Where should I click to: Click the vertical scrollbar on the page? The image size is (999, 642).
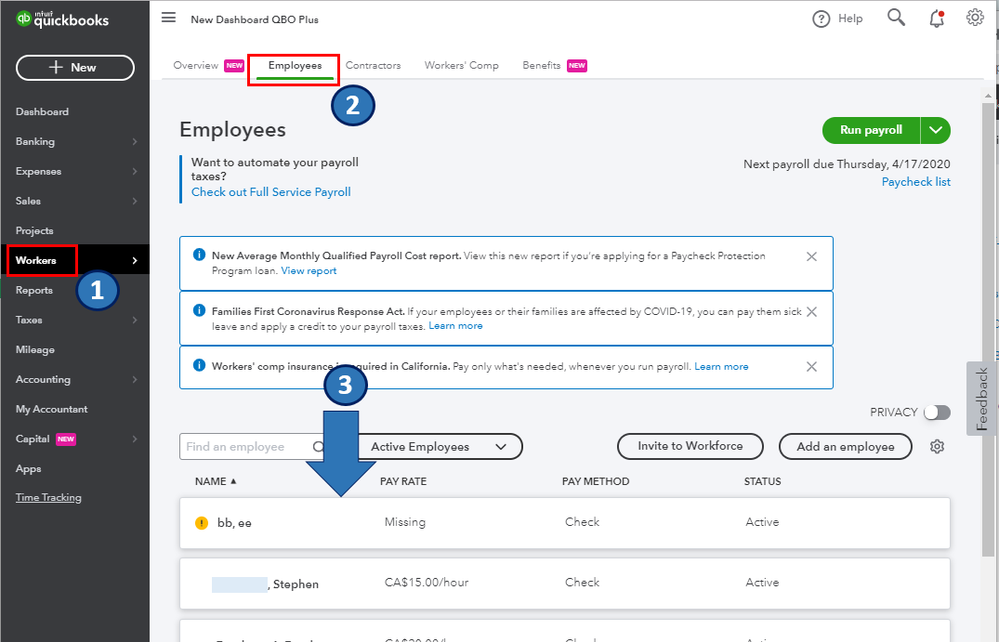(990, 300)
